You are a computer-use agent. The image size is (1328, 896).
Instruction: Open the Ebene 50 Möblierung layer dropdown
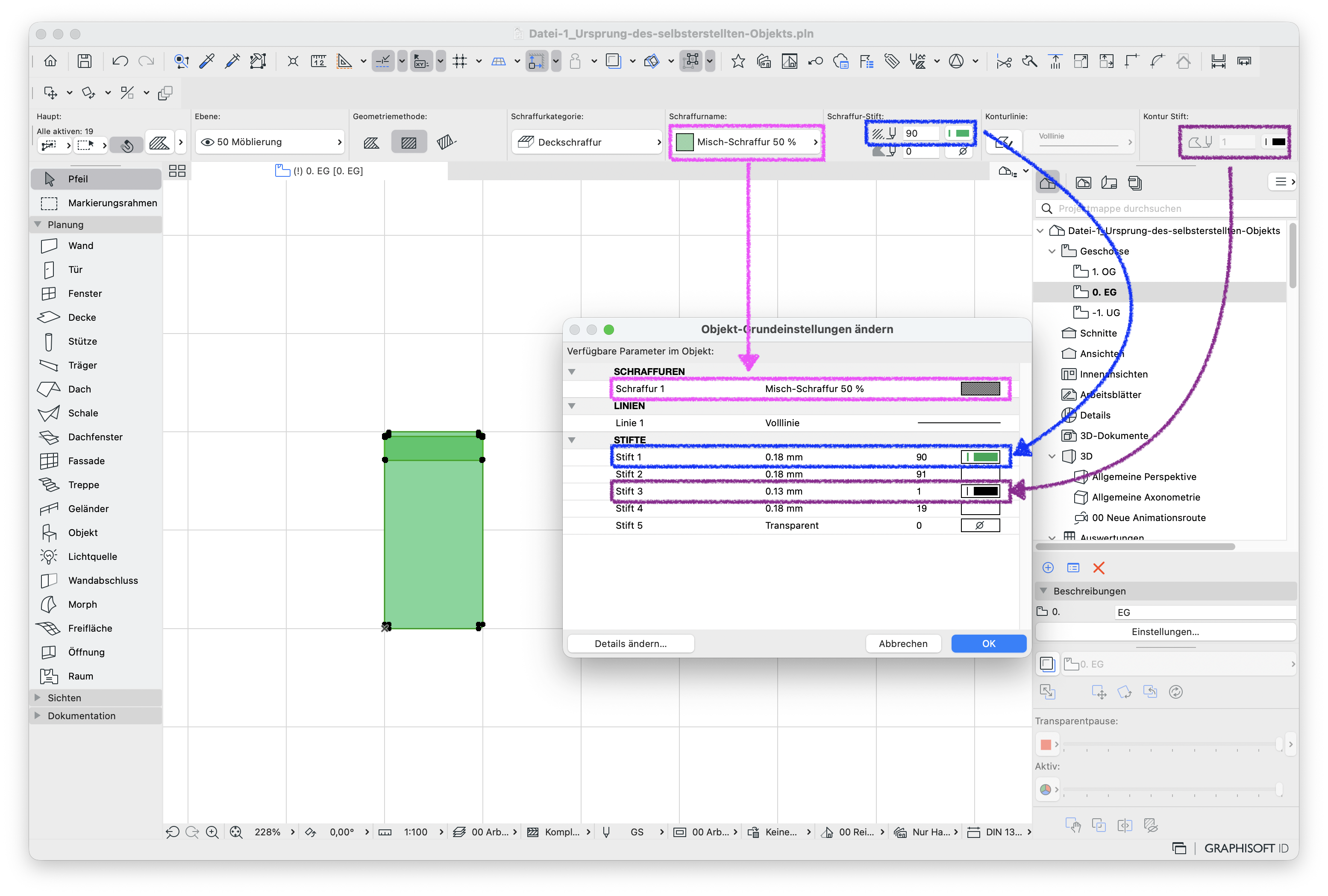[x=270, y=142]
